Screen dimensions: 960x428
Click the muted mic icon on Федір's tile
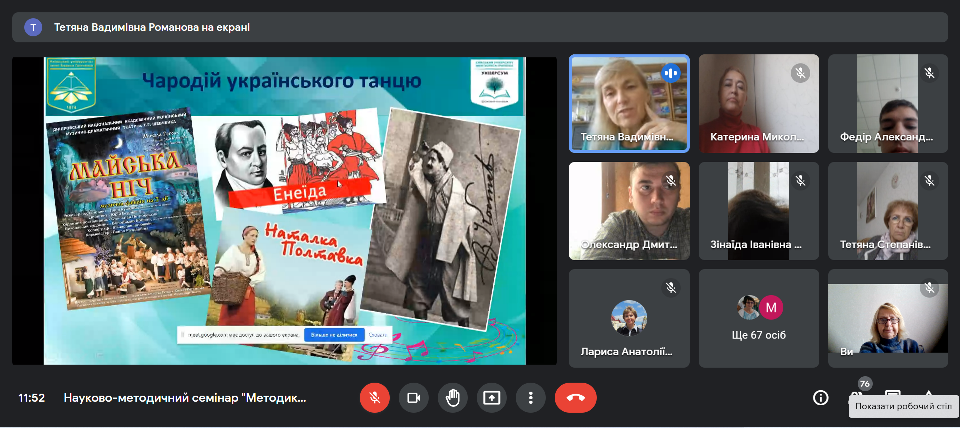click(929, 72)
